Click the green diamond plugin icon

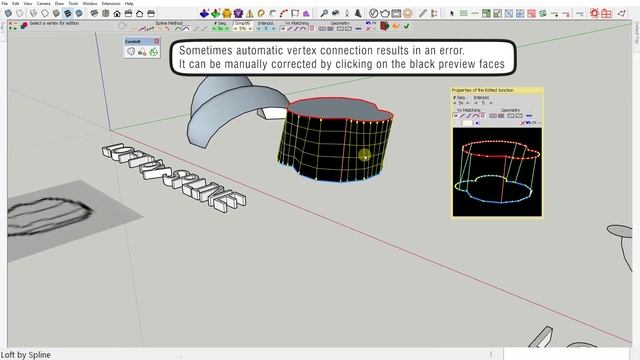tap(216, 13)
